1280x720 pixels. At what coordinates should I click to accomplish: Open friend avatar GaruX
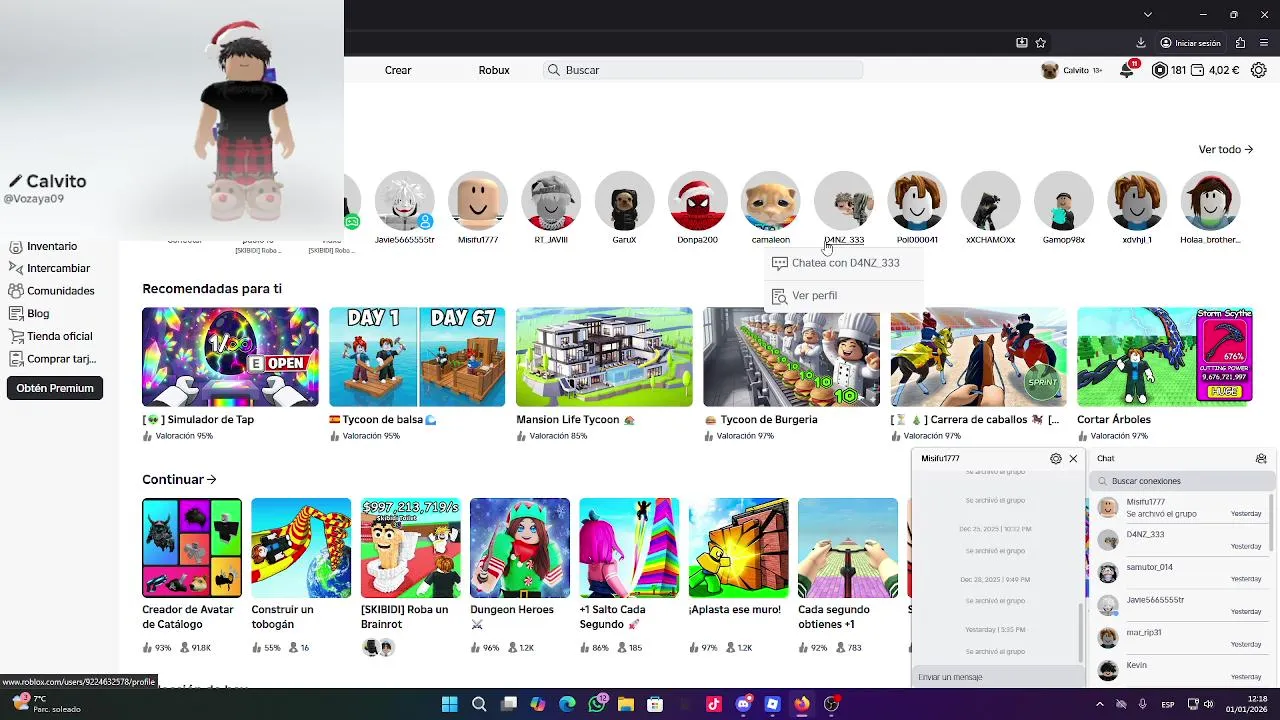(x=624, y=201)
